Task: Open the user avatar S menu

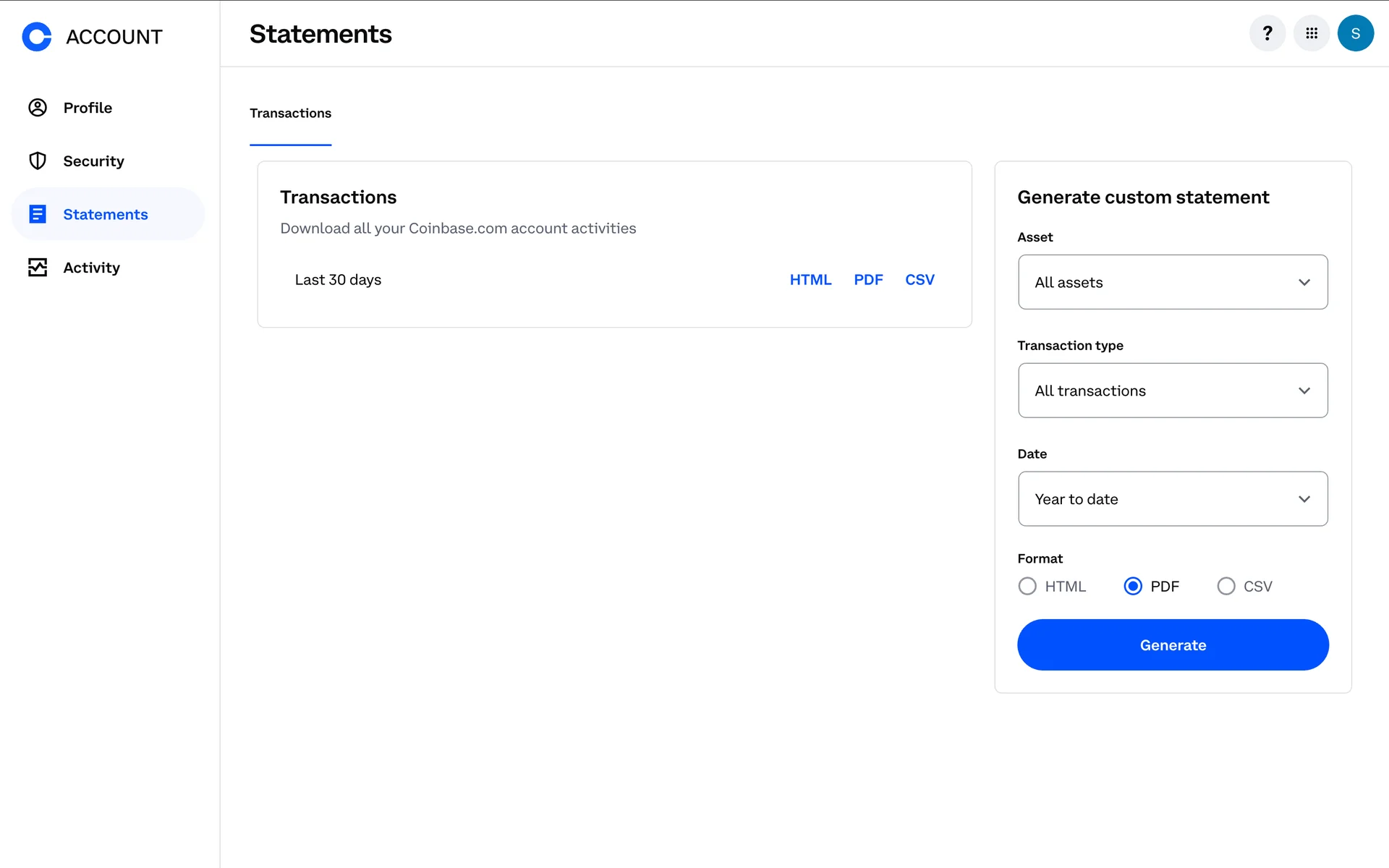Action: click(1355, 33)
